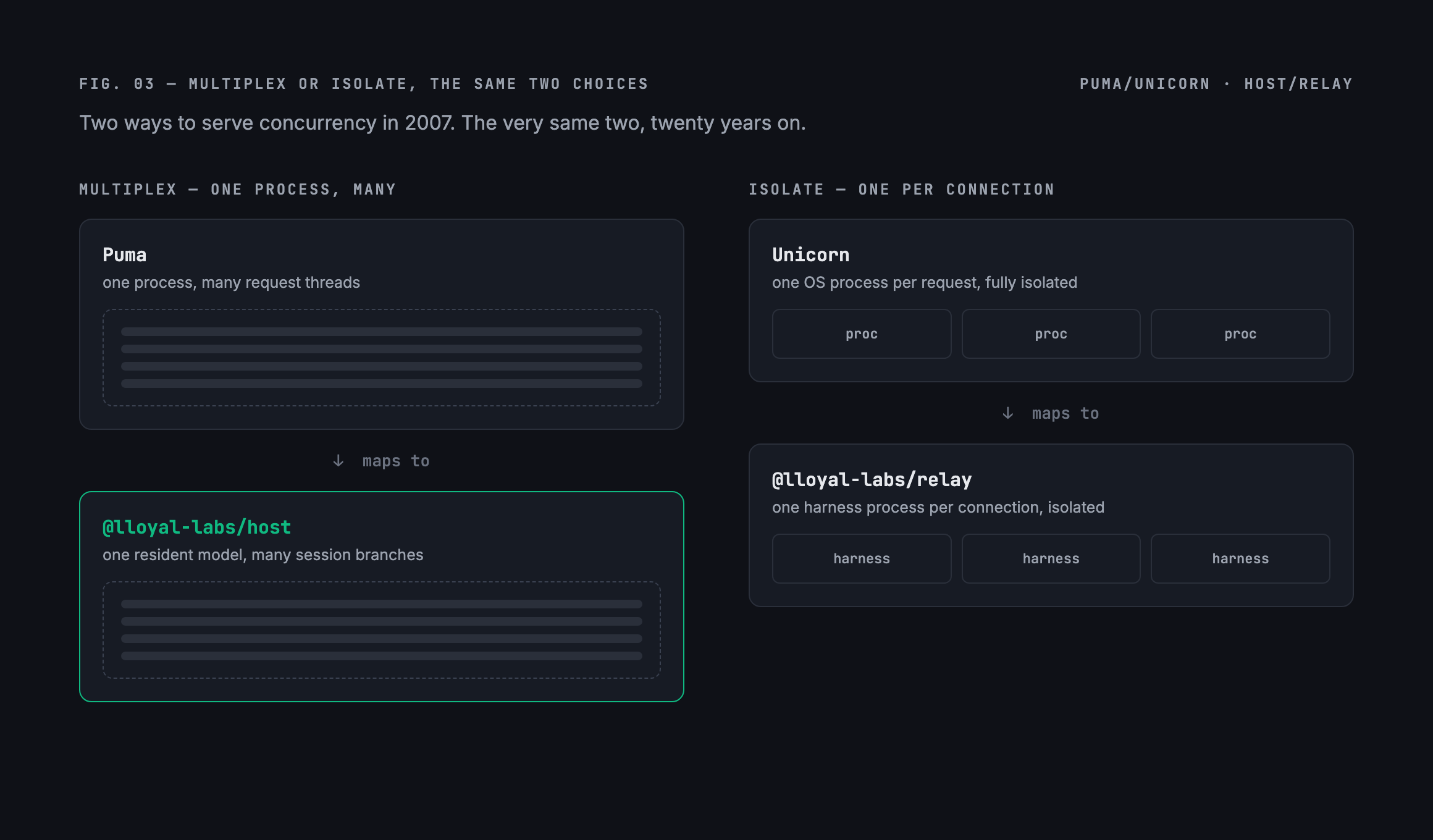Click the middle 'proc' box in Unicorn card
This screenshot has width=1433, height=840.
[1051, 334]
